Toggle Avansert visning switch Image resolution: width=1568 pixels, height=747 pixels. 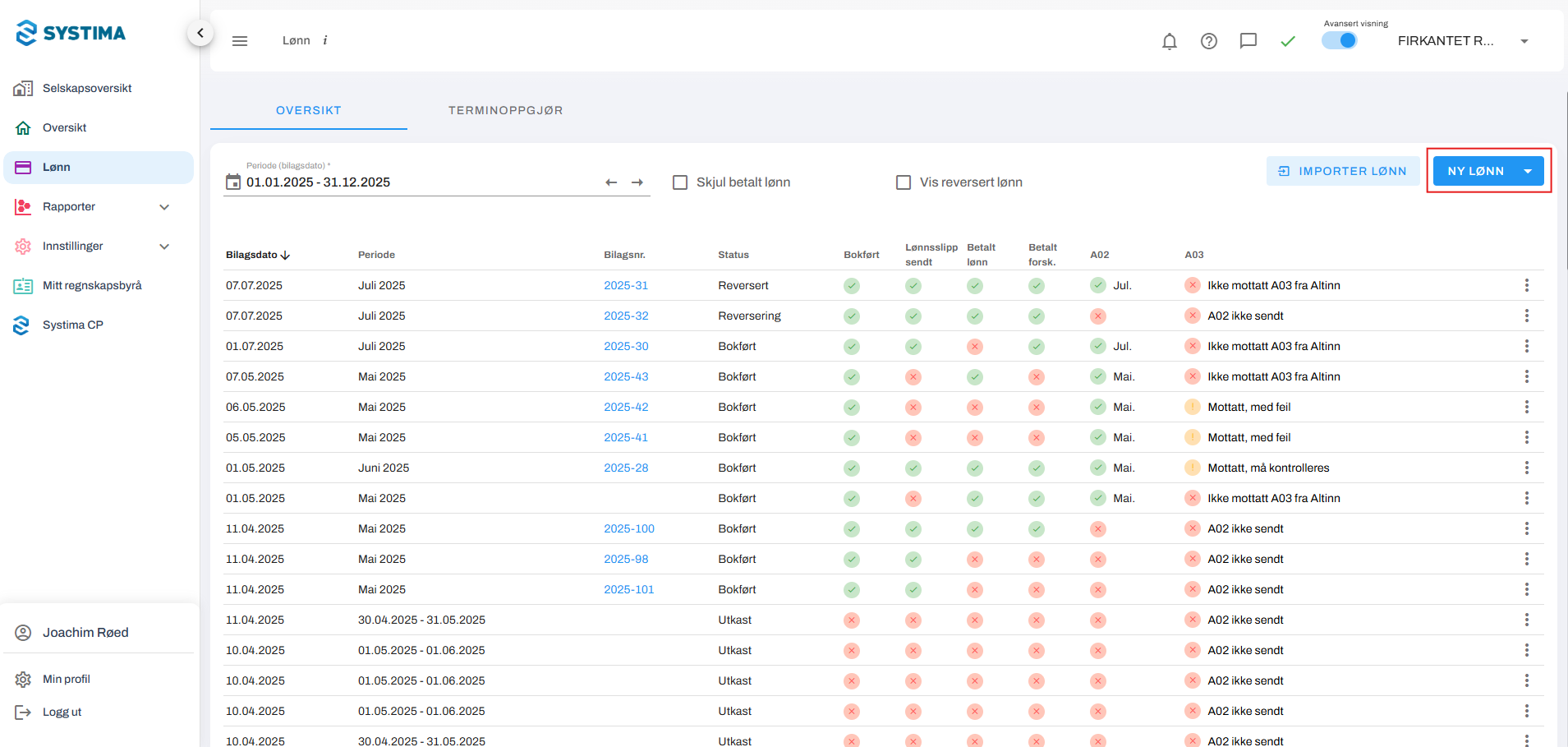pyautogui.click(x=1340, y=40)
